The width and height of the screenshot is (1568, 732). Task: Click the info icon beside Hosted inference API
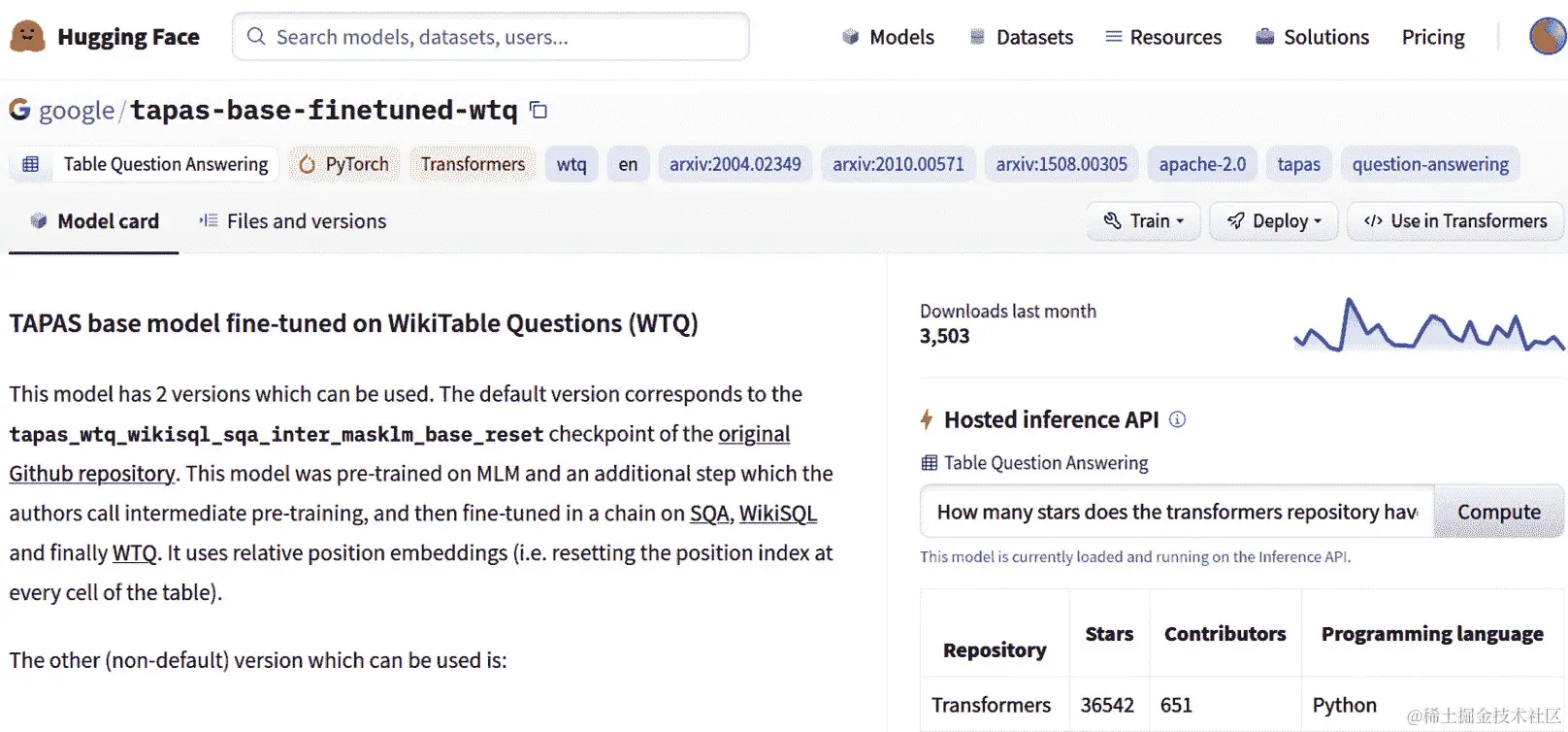(x=1177, y=419)
